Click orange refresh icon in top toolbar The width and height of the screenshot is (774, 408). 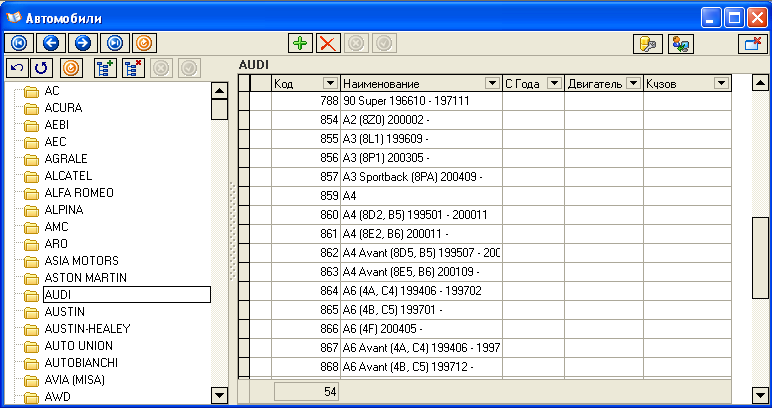[x=144, y=43]
